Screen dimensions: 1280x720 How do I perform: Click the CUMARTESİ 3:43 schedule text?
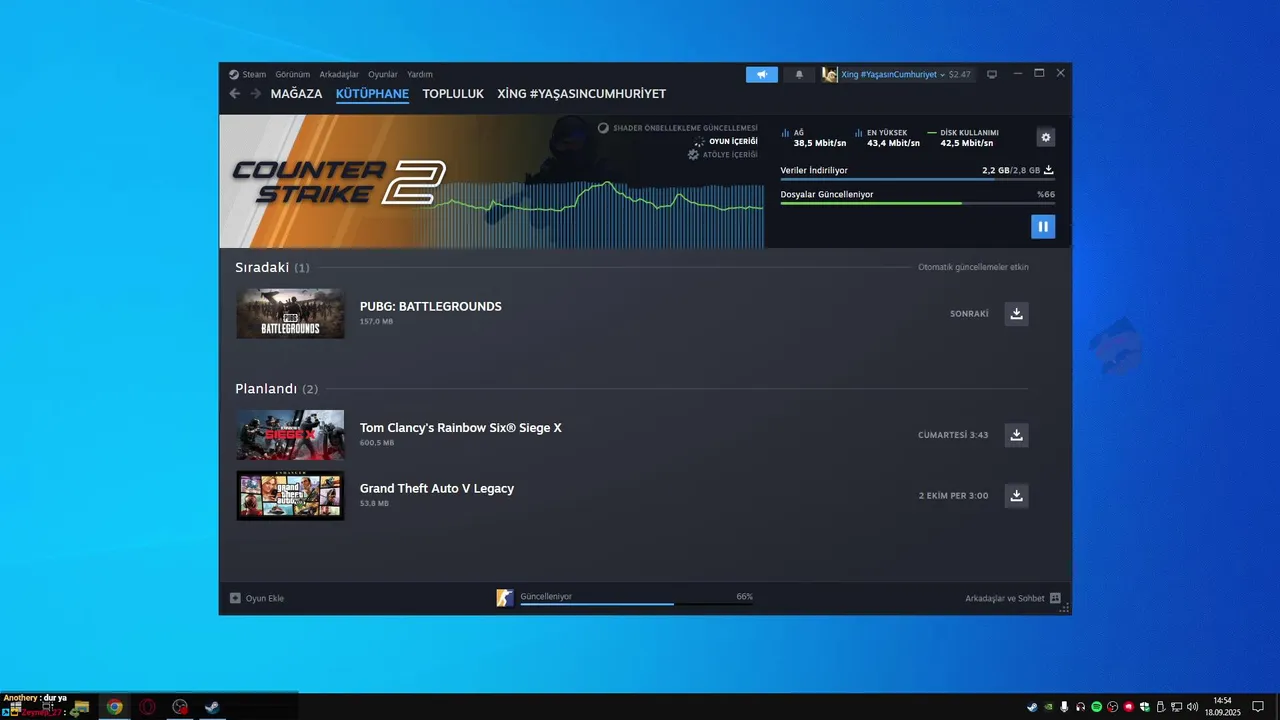[953, 435]
